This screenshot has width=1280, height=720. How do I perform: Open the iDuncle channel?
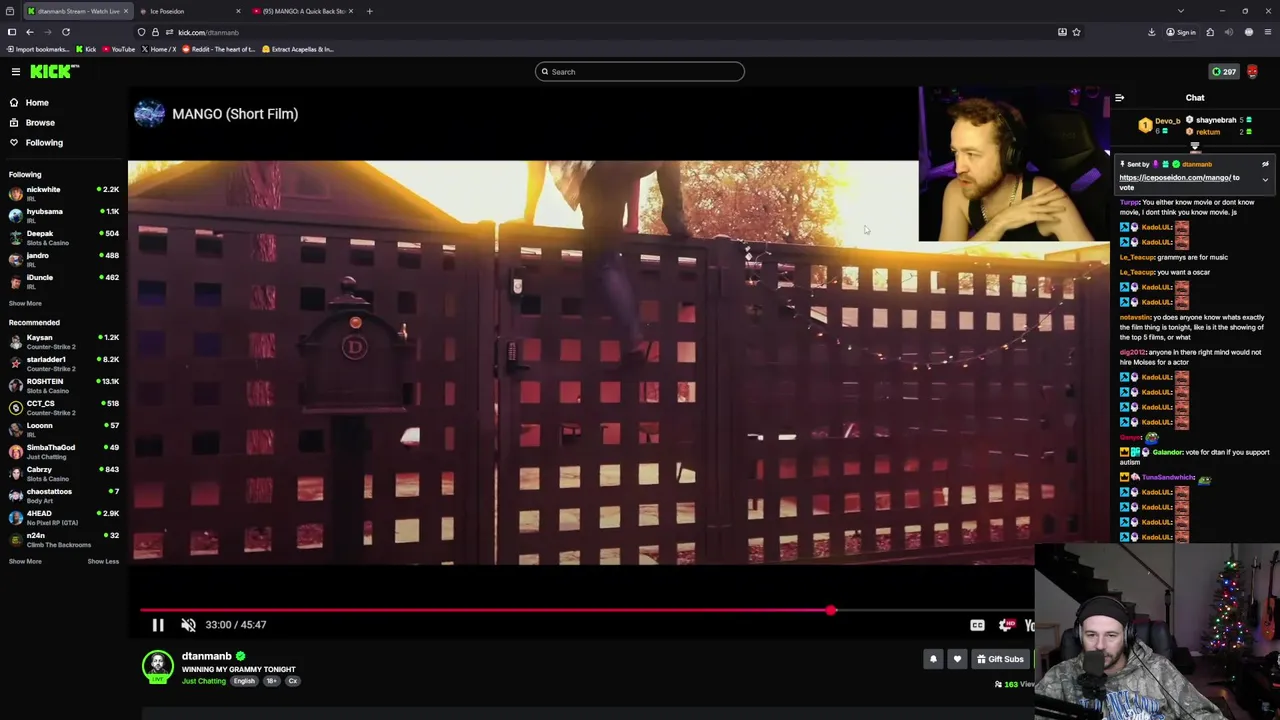tap(64, 281)
